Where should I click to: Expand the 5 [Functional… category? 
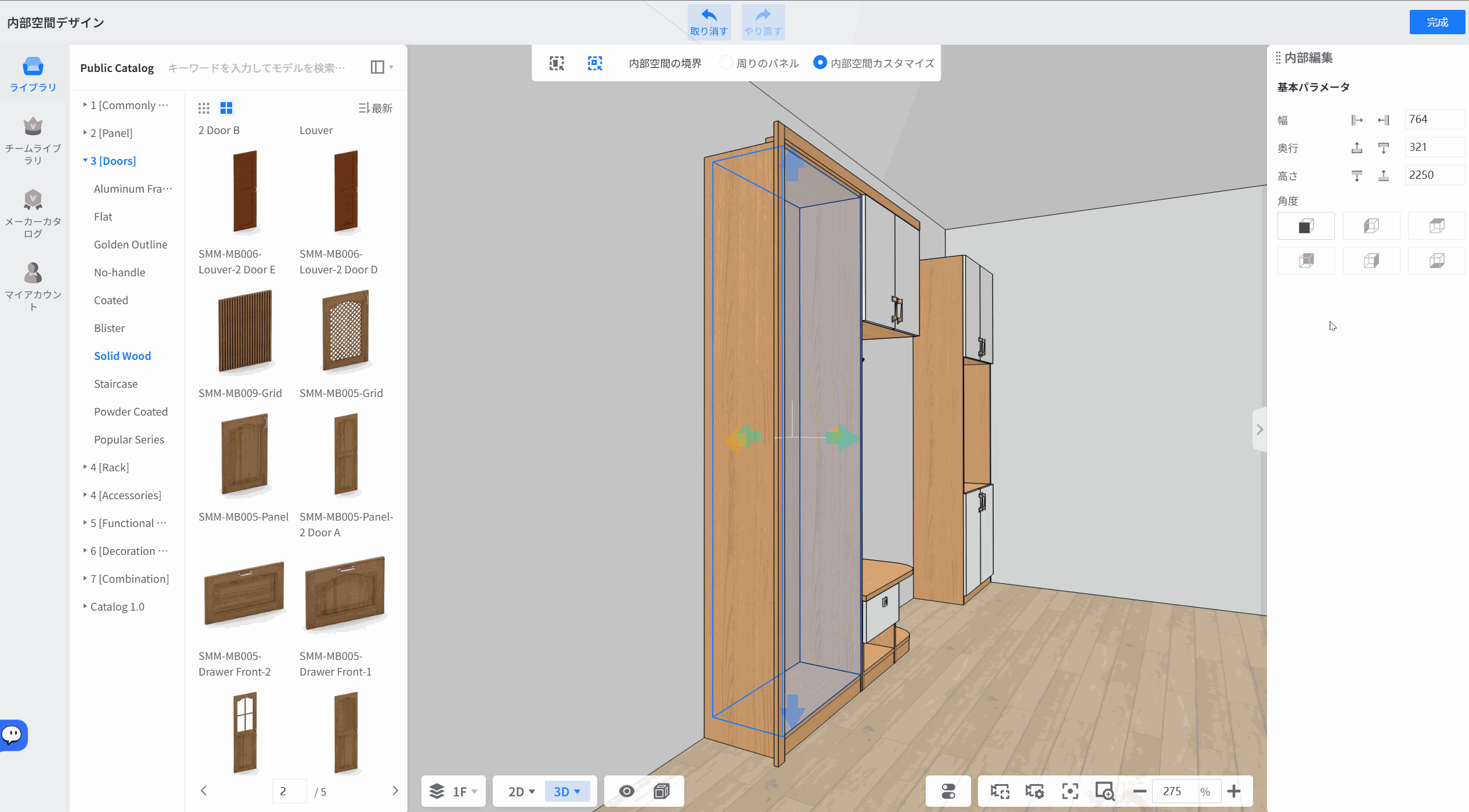[x=125, y=523]
